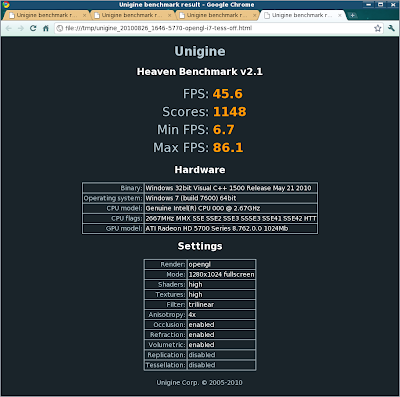Click the Unigine page heading
Screen dimensions: 400x397
pos(200,51)
